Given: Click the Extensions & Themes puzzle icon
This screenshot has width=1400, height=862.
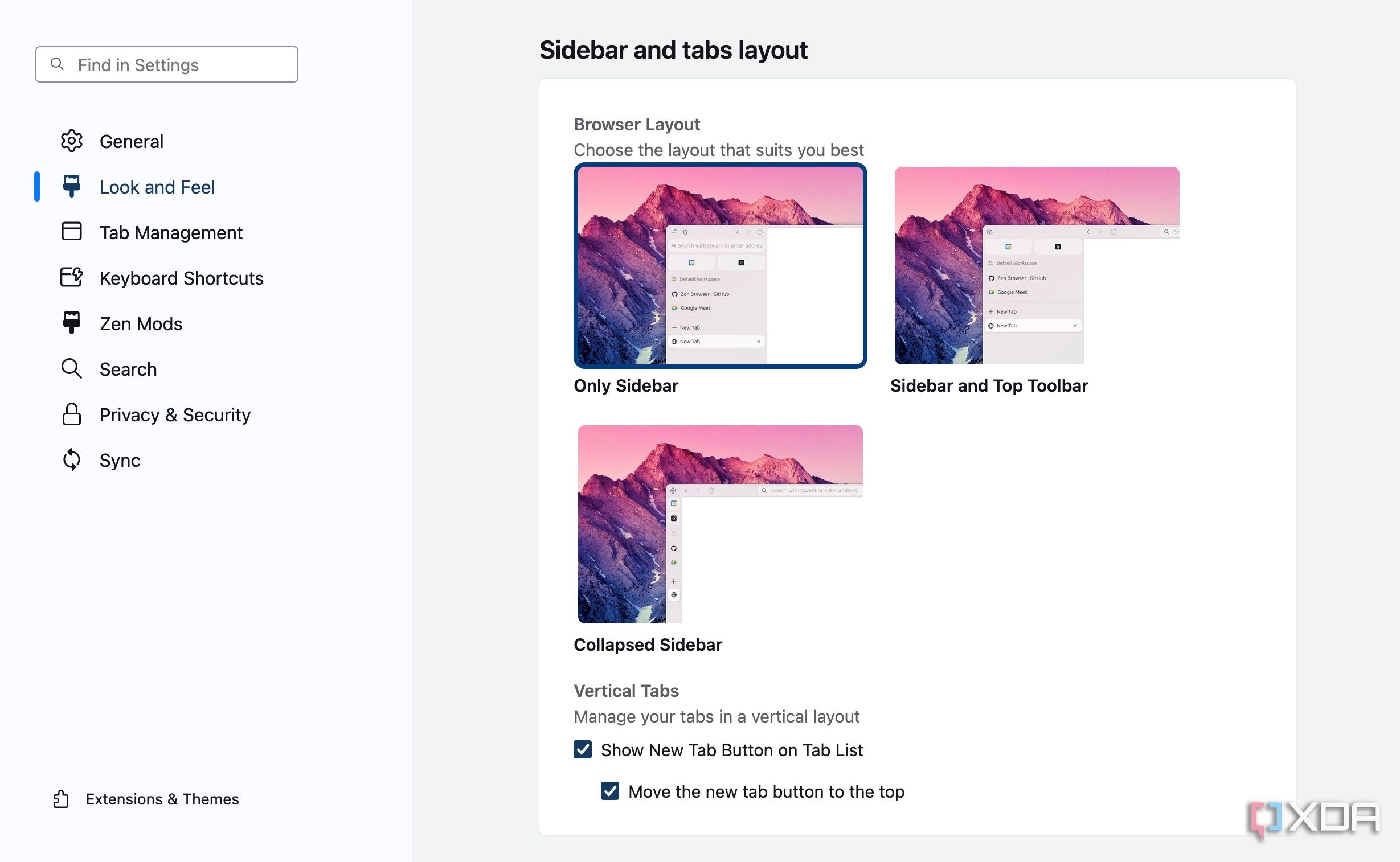Looking at the screenshot, I should click(61, 799).
